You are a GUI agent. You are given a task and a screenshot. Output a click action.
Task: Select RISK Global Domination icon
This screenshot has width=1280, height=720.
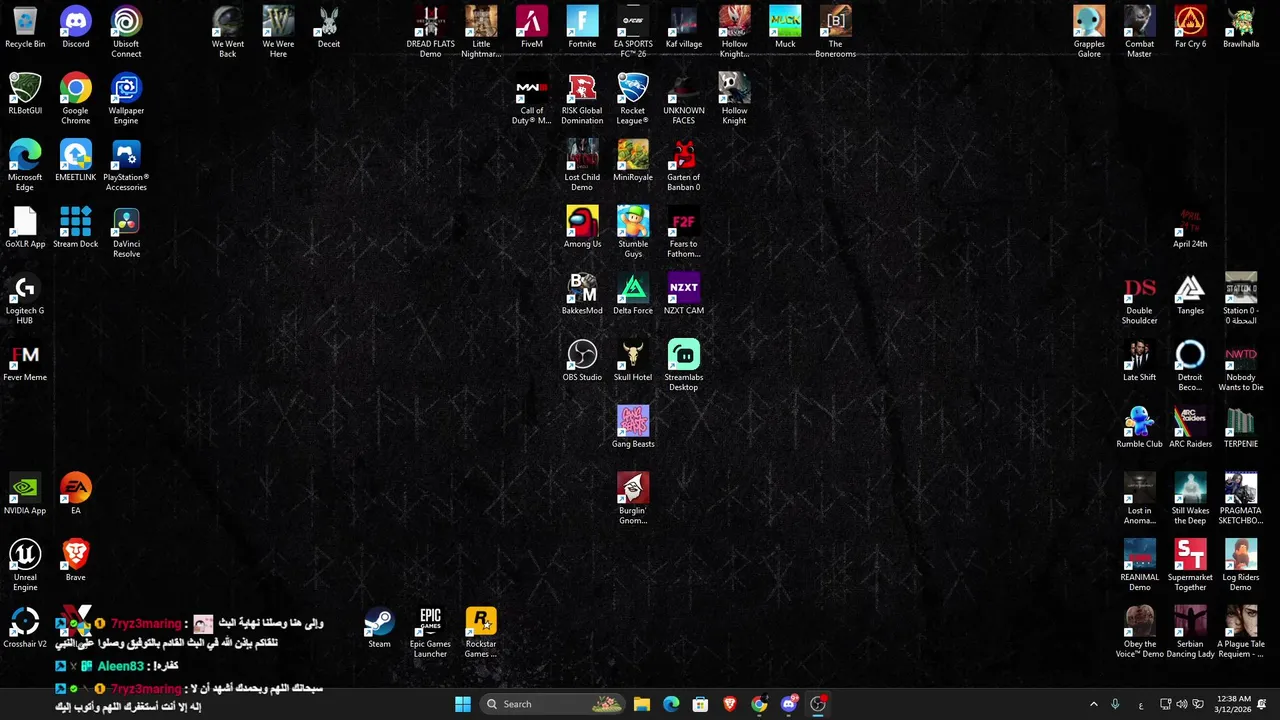click(x=582, y=99)
